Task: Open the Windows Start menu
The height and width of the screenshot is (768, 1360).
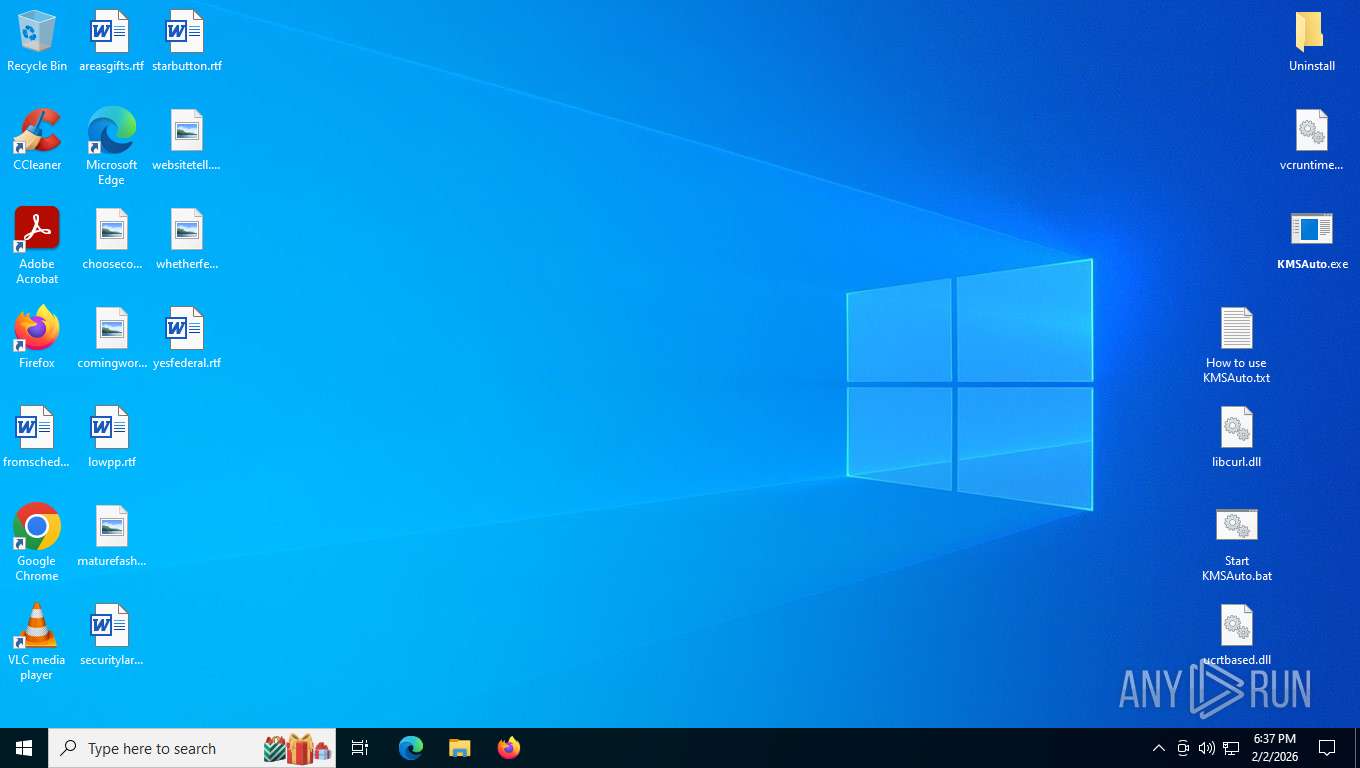Action: pyautogui.click(x=24, y=748)
